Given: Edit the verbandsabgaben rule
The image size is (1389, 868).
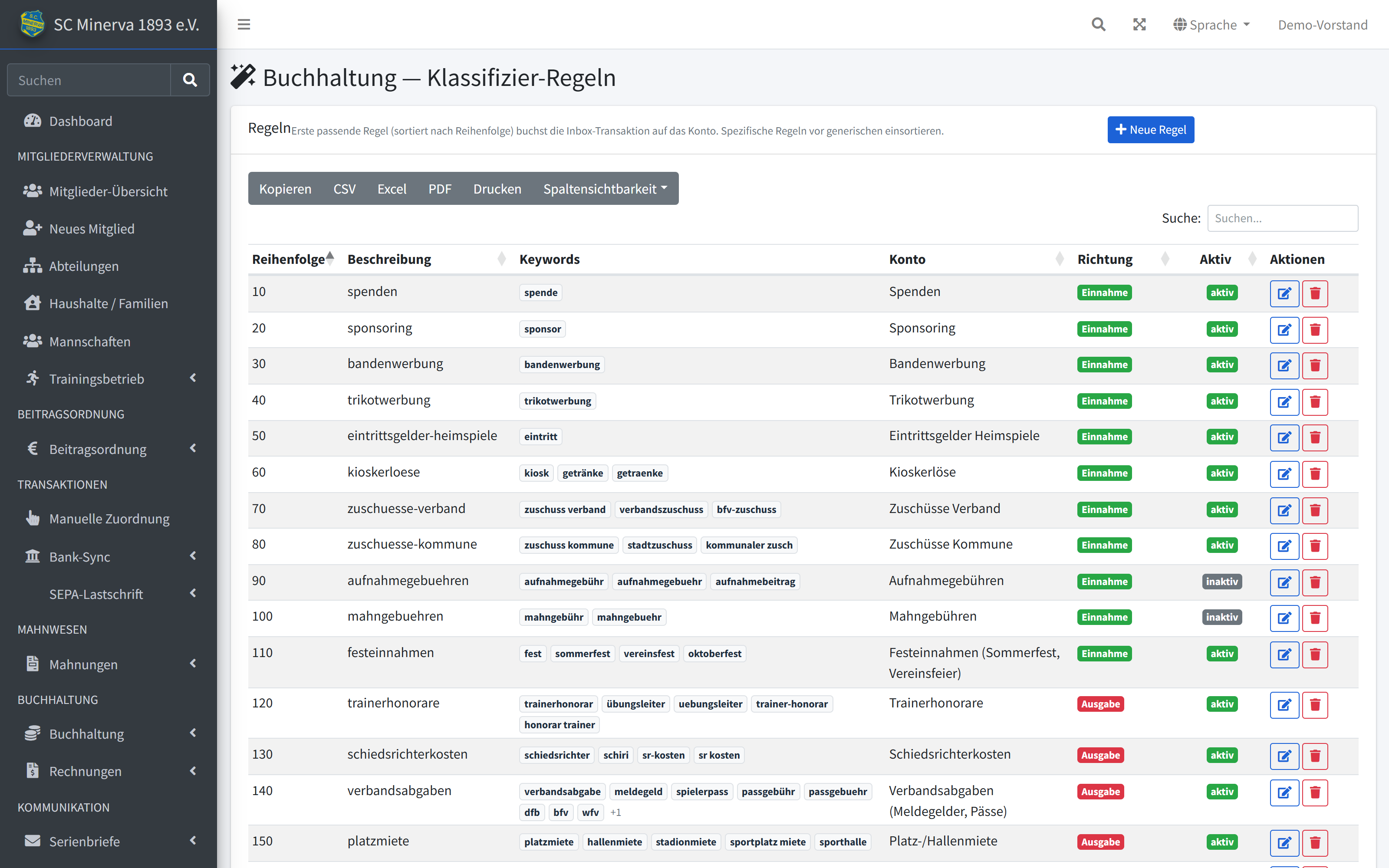Looking at the screenshot, I should (1284, 792).
